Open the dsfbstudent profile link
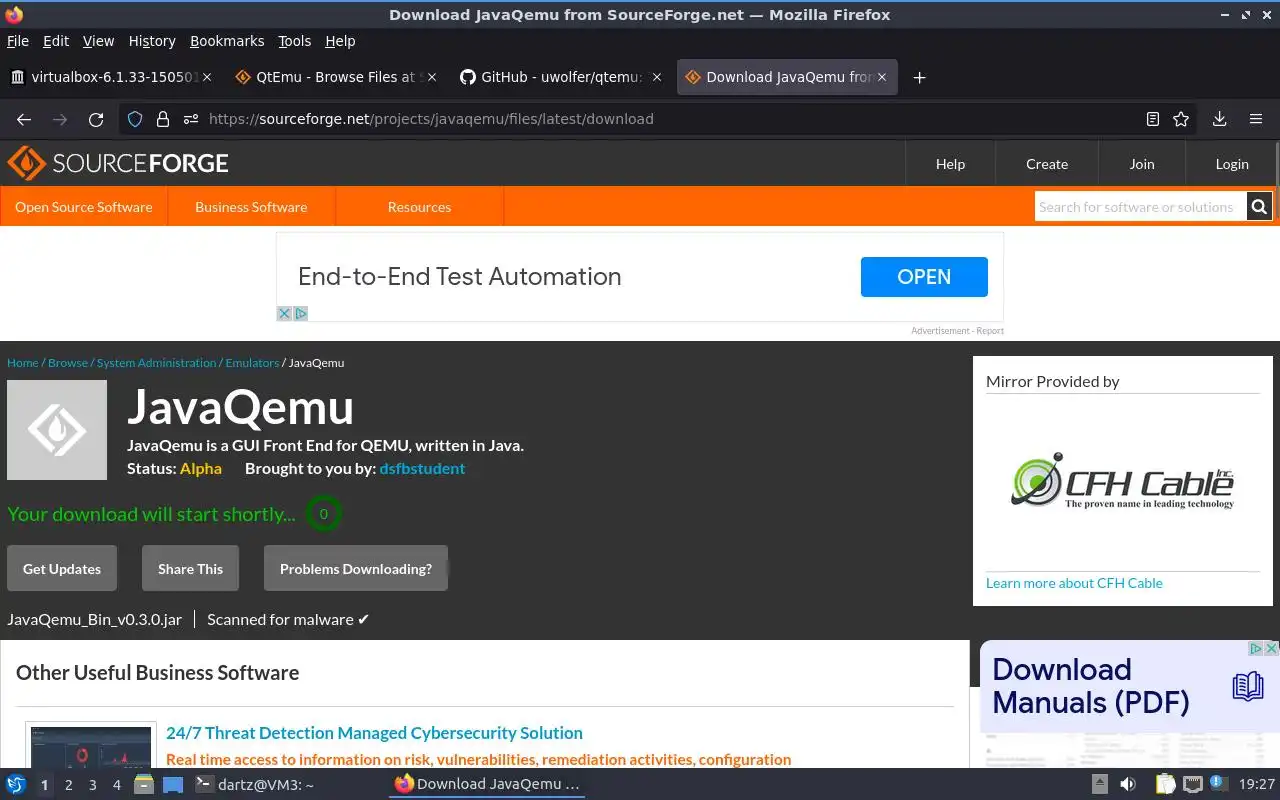Image resolution: width=1280 pixels, height=800 pixels. (422, 468)
